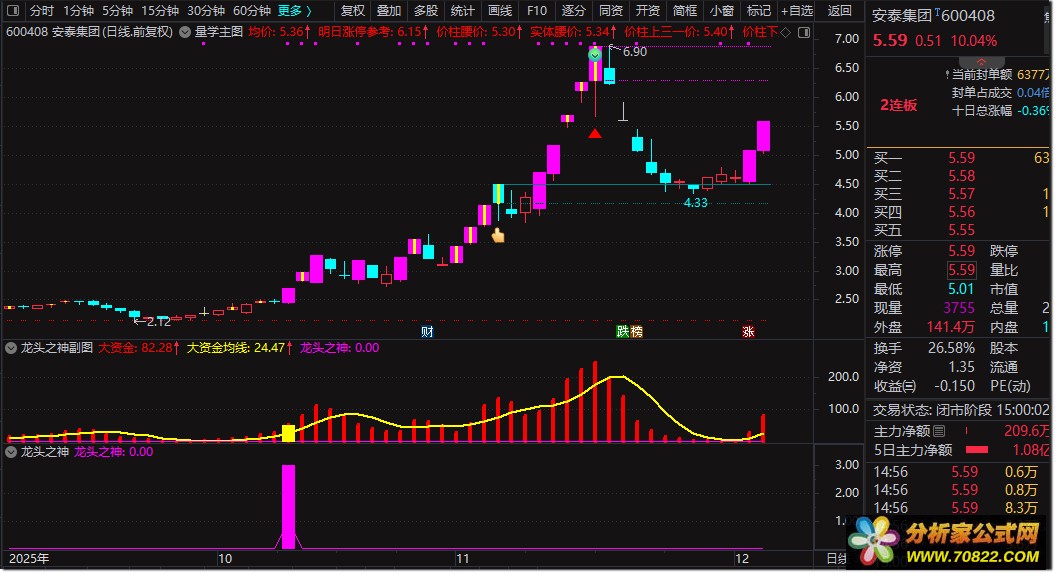
Task: Click the 2025年 label on time axis
Action: pos(29,559)
